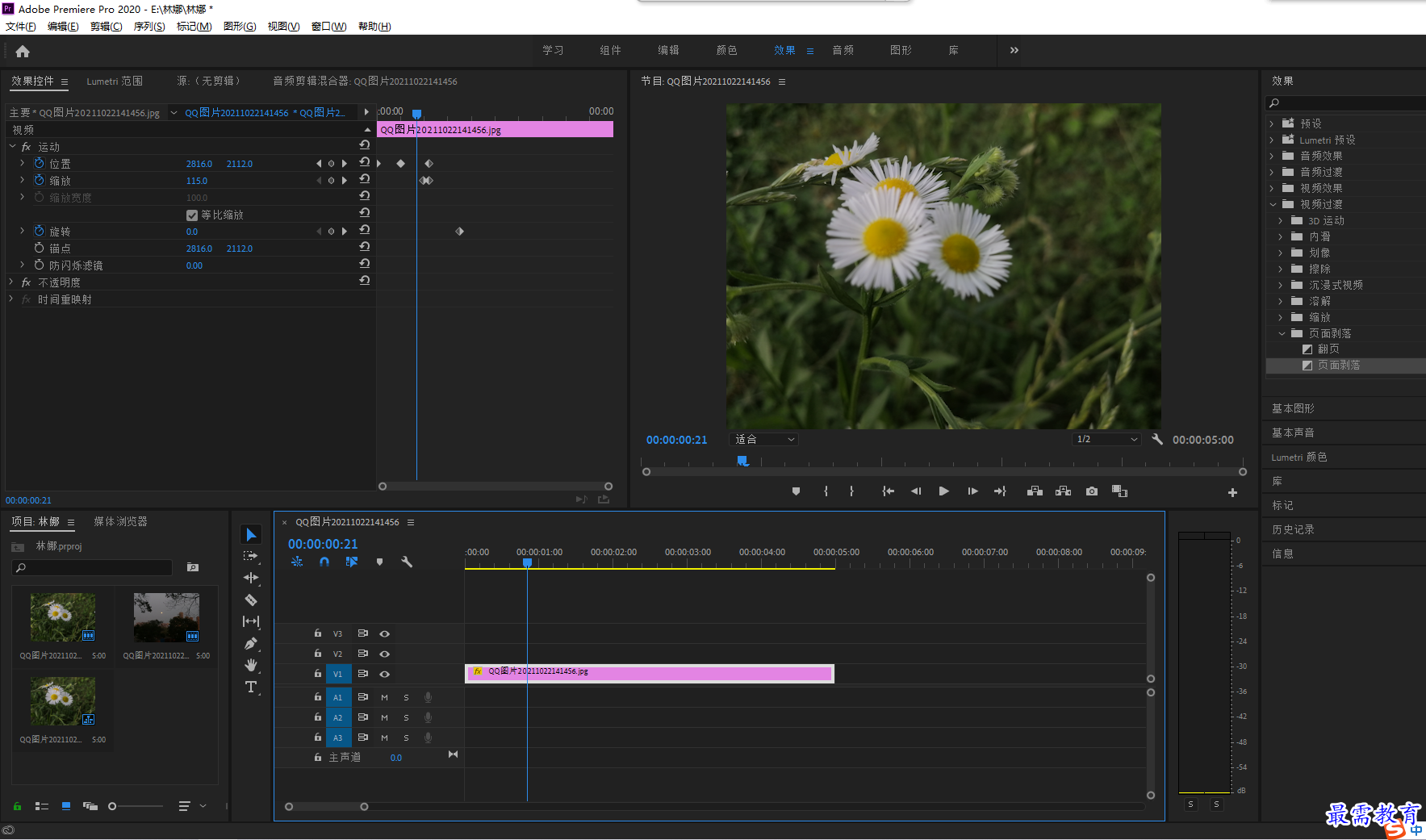Expand the 不透明度 effect section
The height and width of the screenshot is (840, 1426).
11,282
